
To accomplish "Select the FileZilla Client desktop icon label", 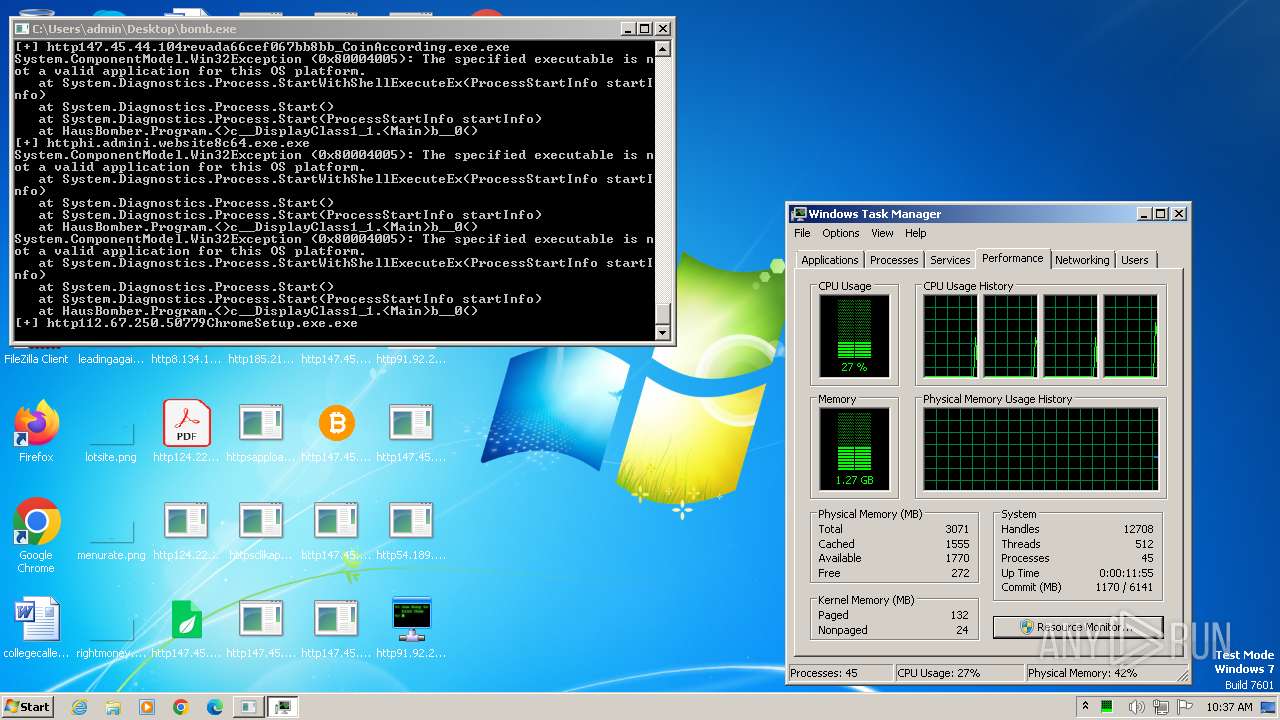I will pyautogui.click(x=36, y=359).
